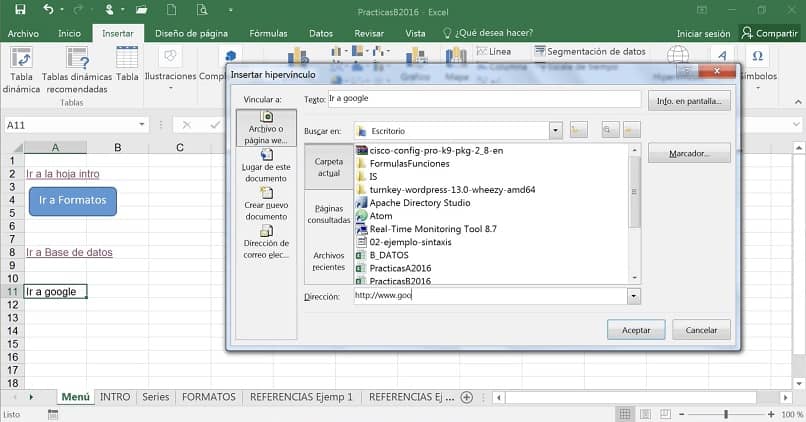
Task: Click the Línea sparkline button
Action: tap(493, 51)
